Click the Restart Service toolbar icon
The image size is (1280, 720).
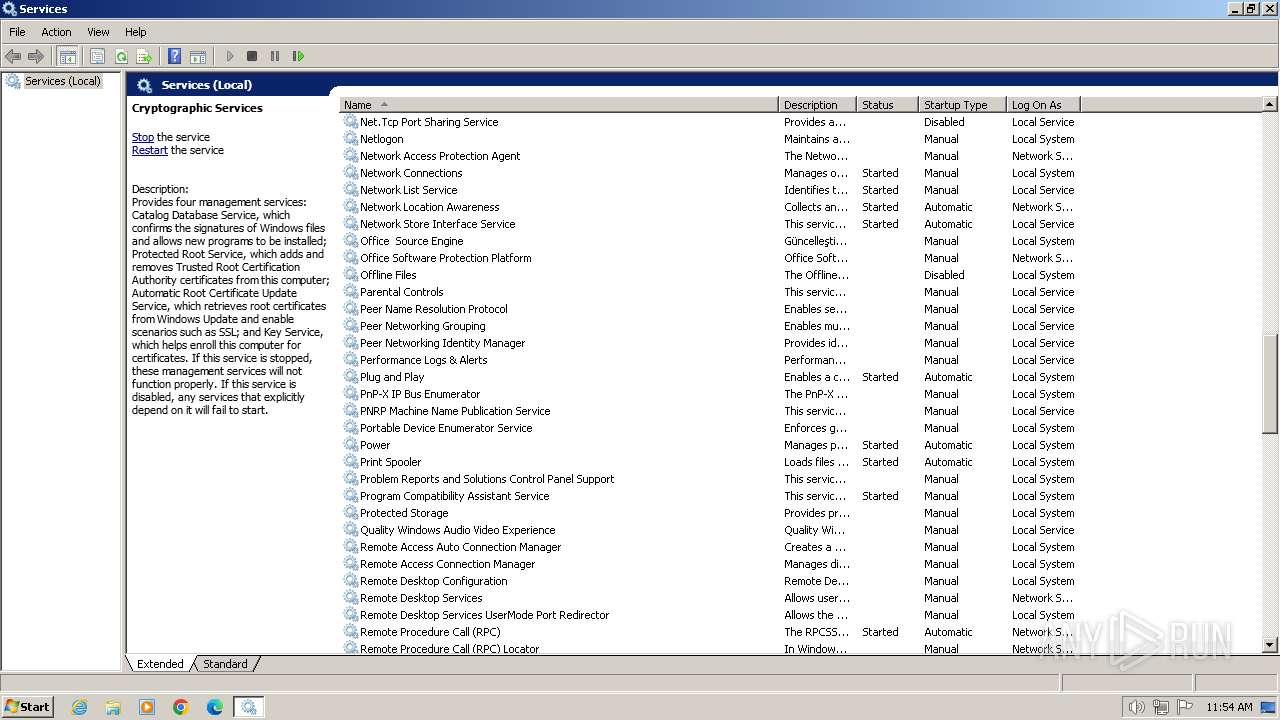click(x=298, y=56)
